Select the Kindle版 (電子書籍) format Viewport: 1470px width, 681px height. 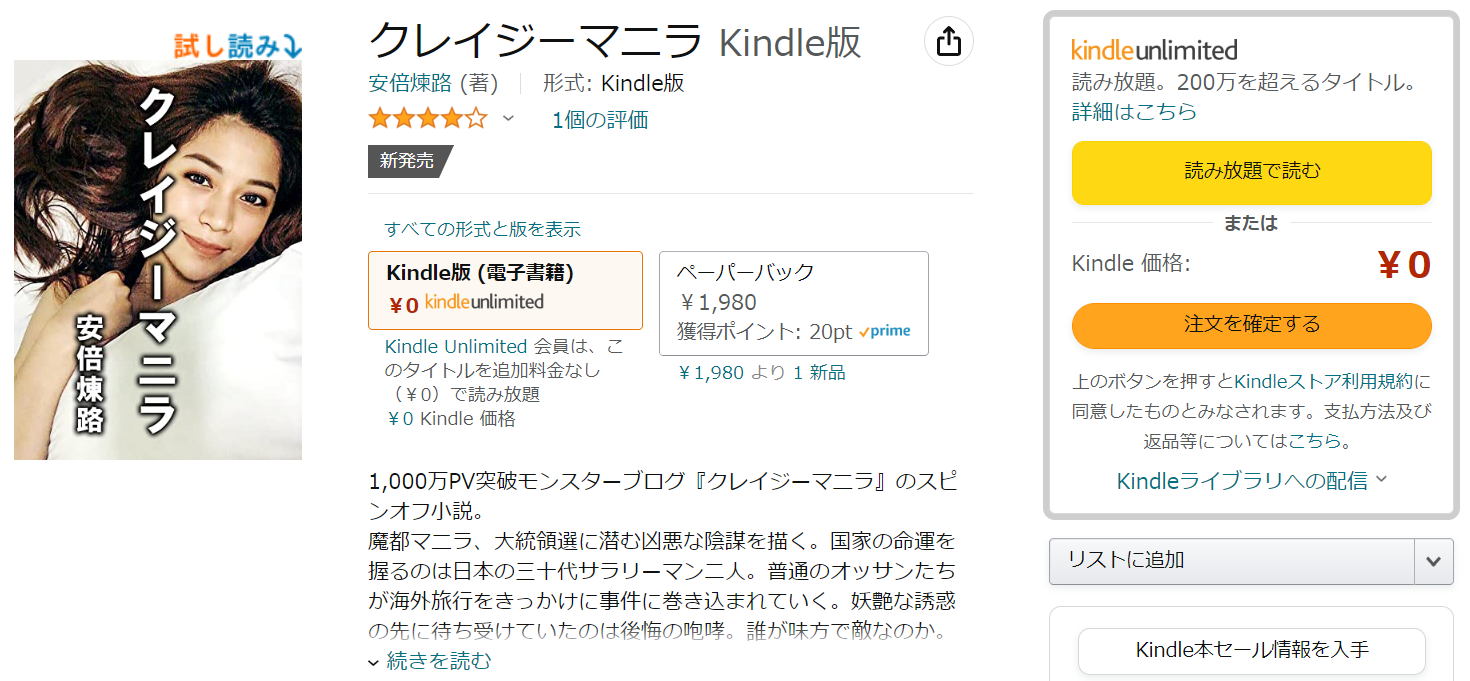(505, 290)
